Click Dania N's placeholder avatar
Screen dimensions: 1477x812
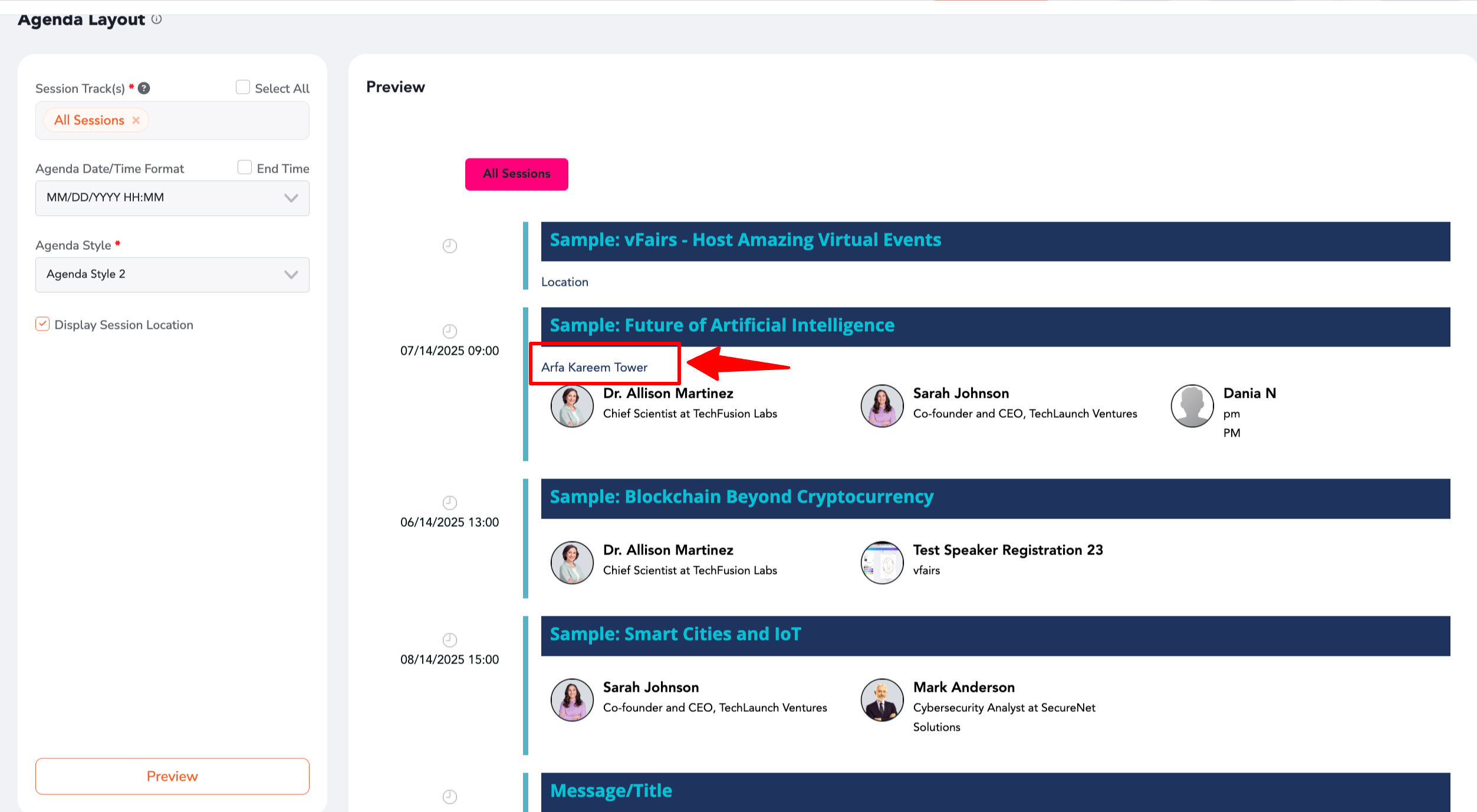point(1192,406)
